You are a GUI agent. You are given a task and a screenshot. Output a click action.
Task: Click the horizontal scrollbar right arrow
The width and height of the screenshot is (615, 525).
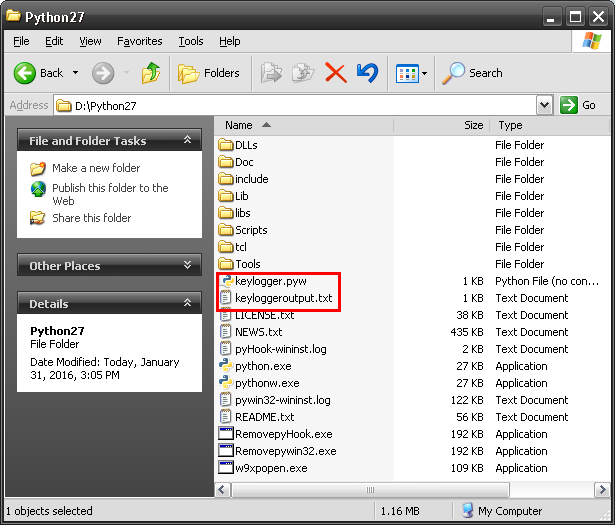pyautogui.click(x=602, y=489)
